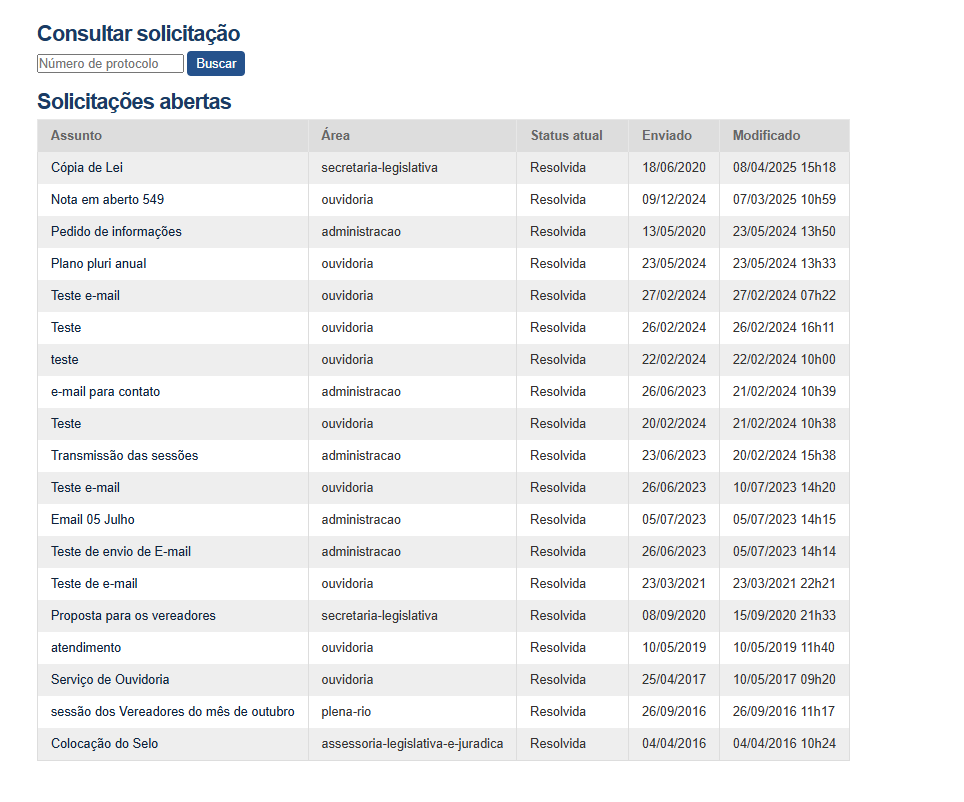Image resolution: width=964 pixels, height=802 pixels.
Task: Open the atendimento request row
Action: point(86,648)
